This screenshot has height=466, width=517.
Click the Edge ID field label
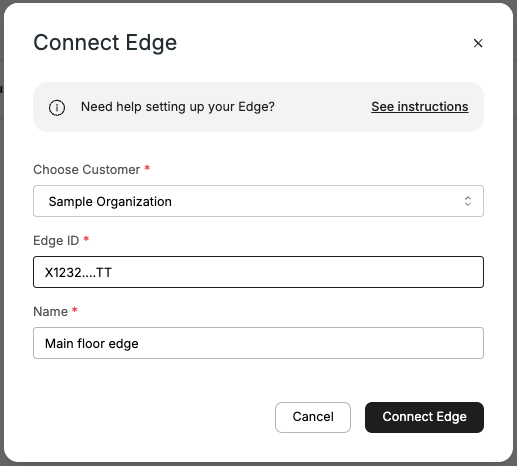click(x=56, y=241)
